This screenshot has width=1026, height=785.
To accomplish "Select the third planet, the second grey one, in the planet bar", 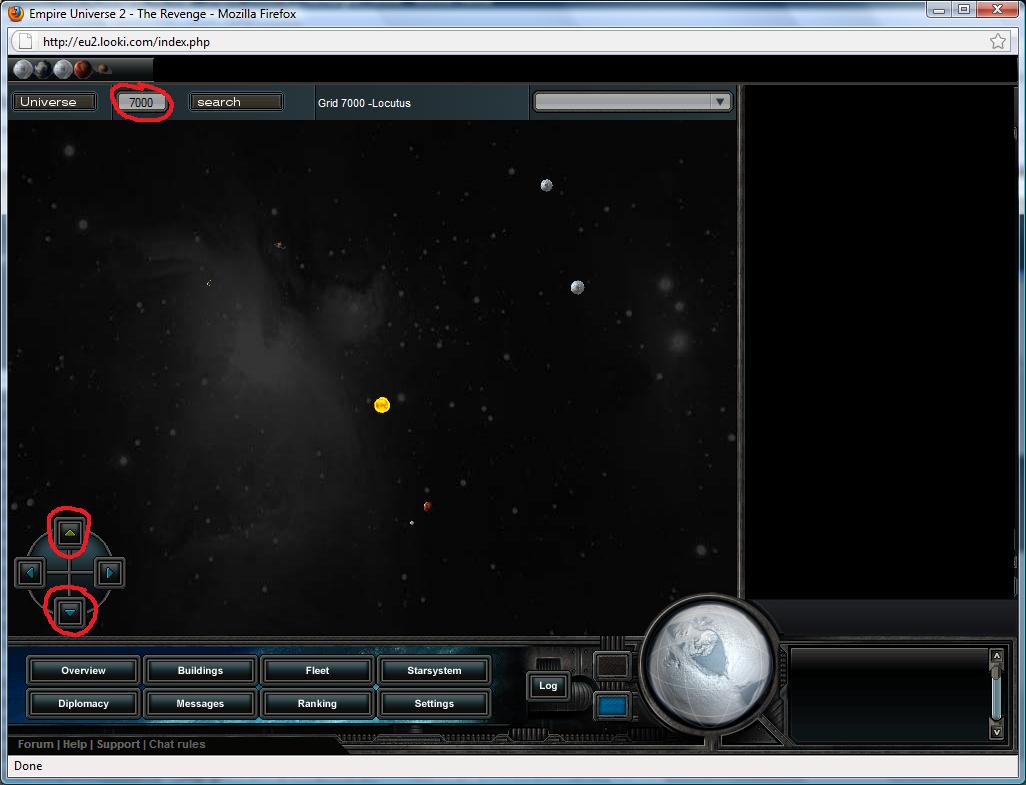I will click(63, 69).
